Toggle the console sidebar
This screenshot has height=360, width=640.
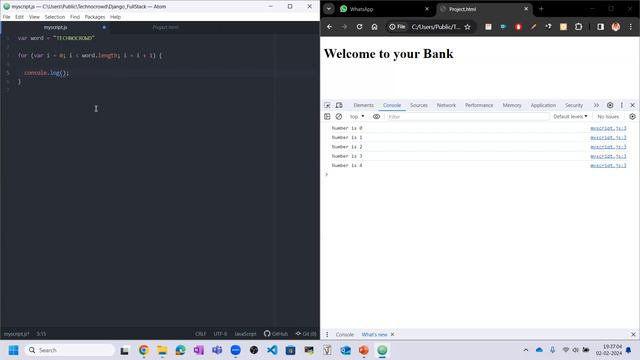[327, 117]
